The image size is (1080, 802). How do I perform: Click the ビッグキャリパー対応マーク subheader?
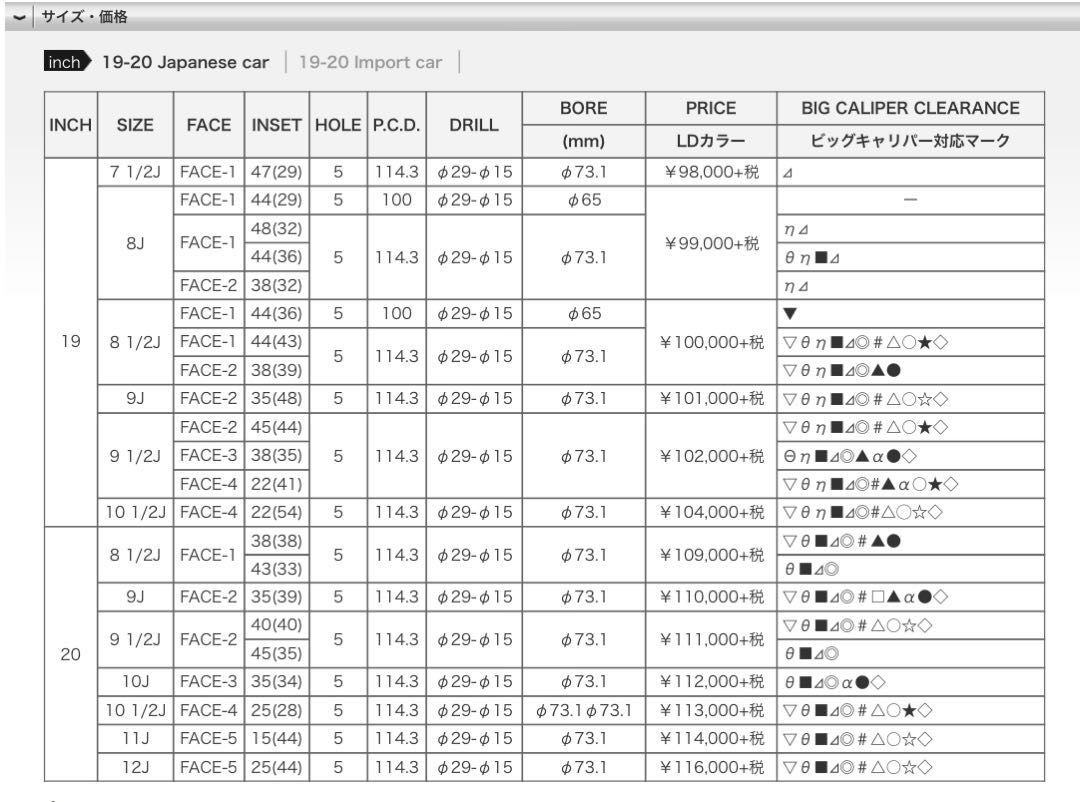909,141
